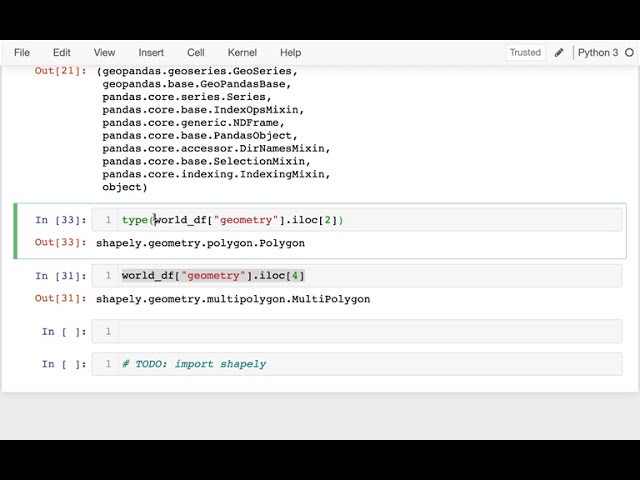Click pandas.core.base.PandasObject output line
Screen dimensions: 640x480
click(200, 136)
